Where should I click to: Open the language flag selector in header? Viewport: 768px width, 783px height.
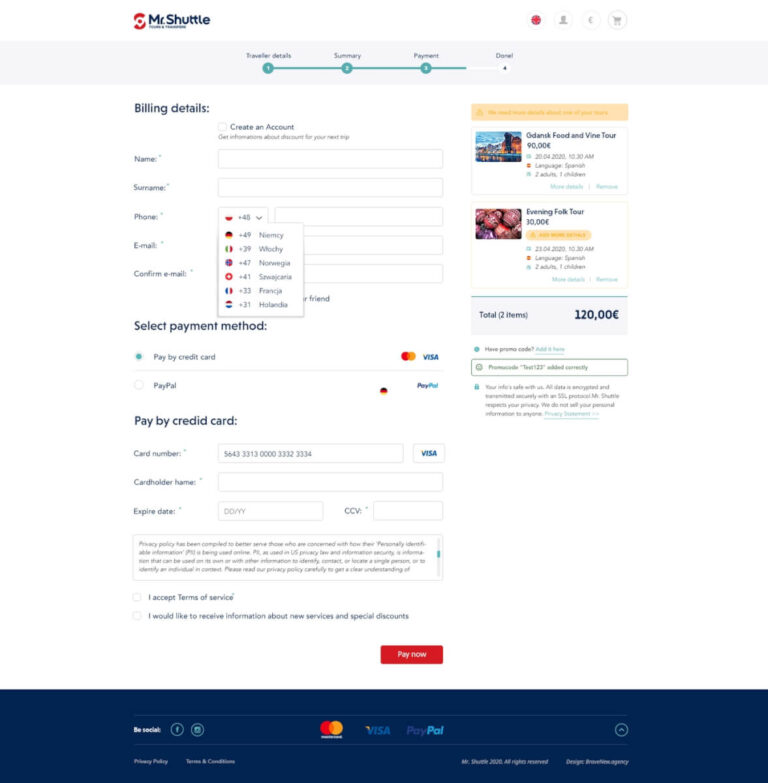pyautogui.click(x=536, y=20)
